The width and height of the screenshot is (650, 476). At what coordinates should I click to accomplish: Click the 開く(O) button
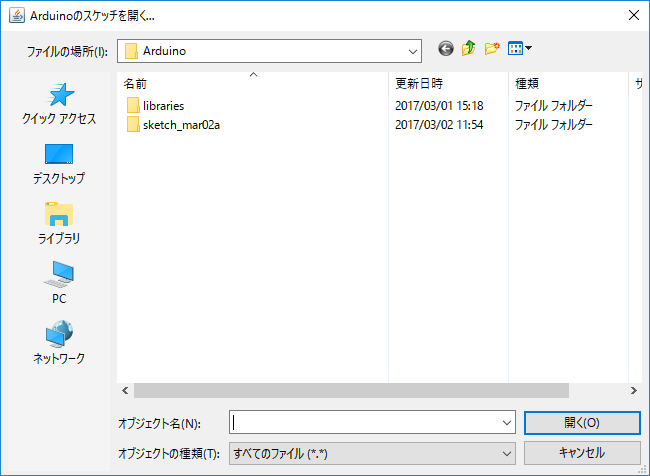(582, 423)
